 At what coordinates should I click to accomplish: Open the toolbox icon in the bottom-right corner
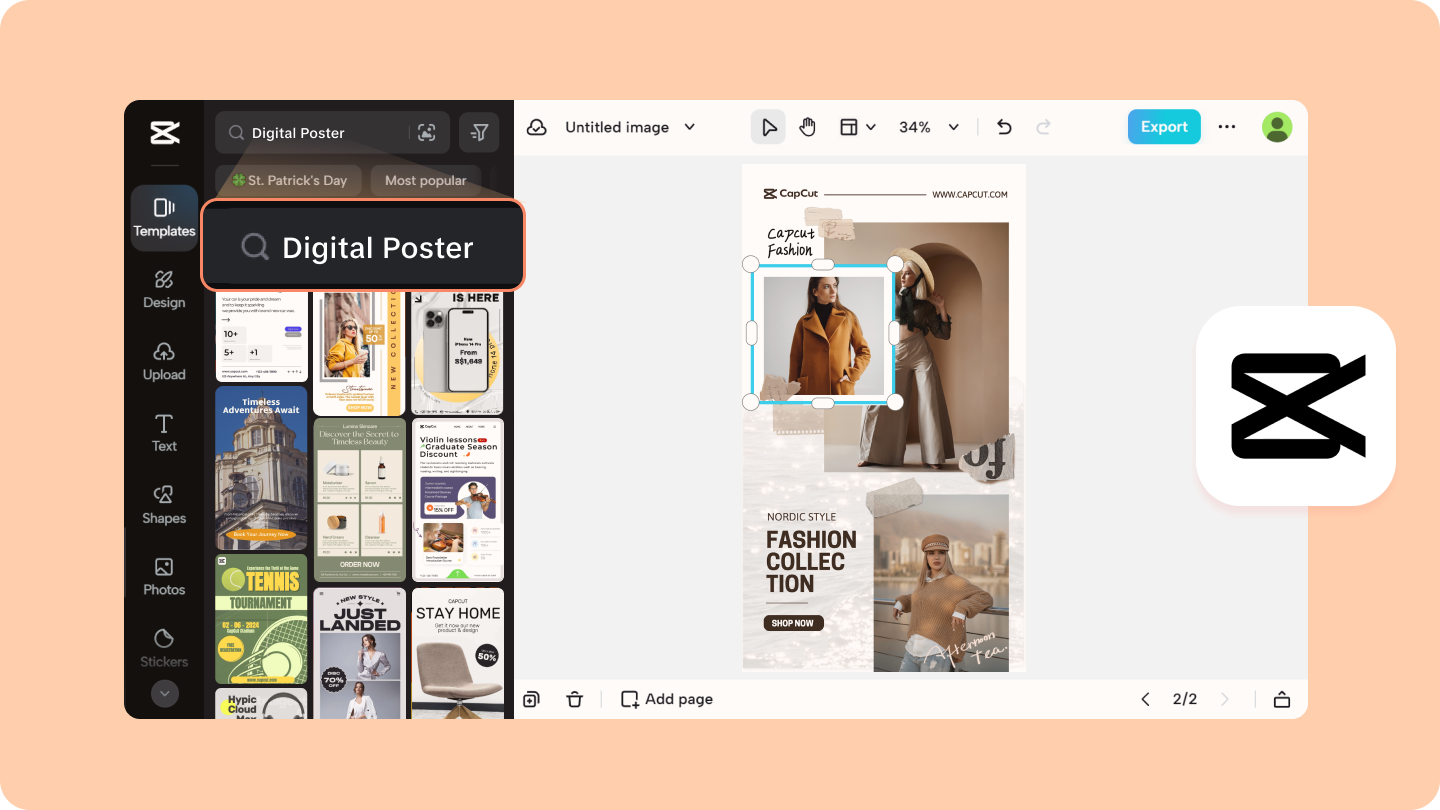(1282, 699)
